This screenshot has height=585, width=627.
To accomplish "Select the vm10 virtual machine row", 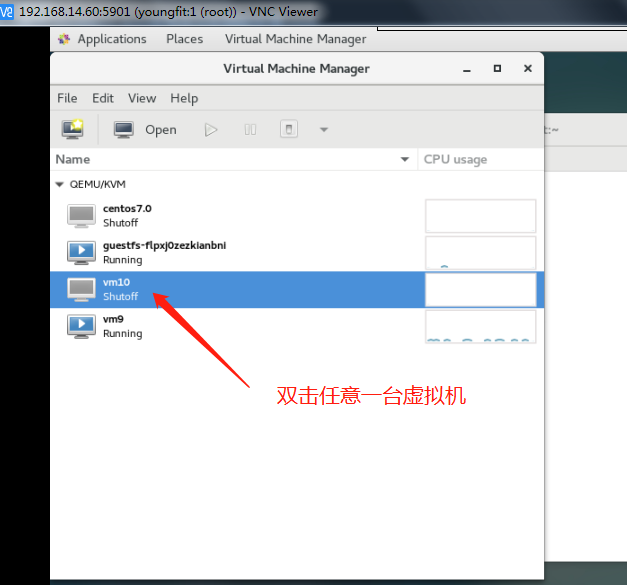I will tap(297, 290).
